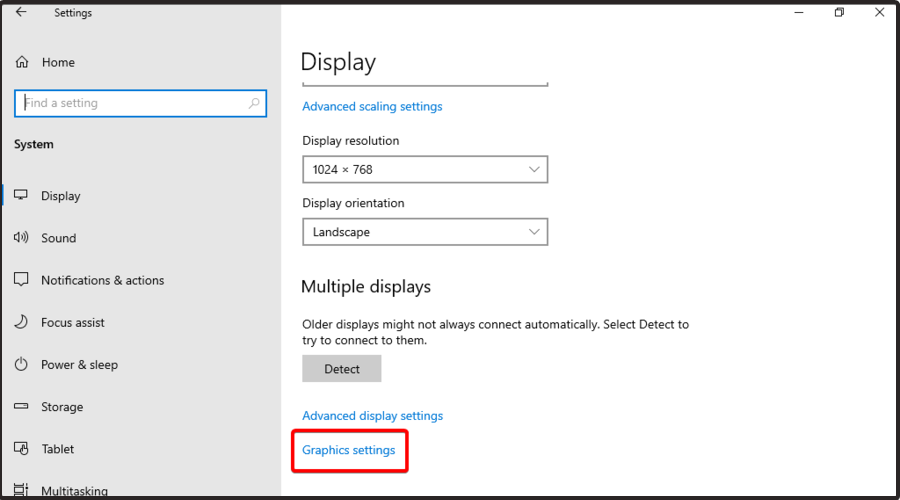Open Home via the house icon
The image size is (900, 500).
coord(22,62)
